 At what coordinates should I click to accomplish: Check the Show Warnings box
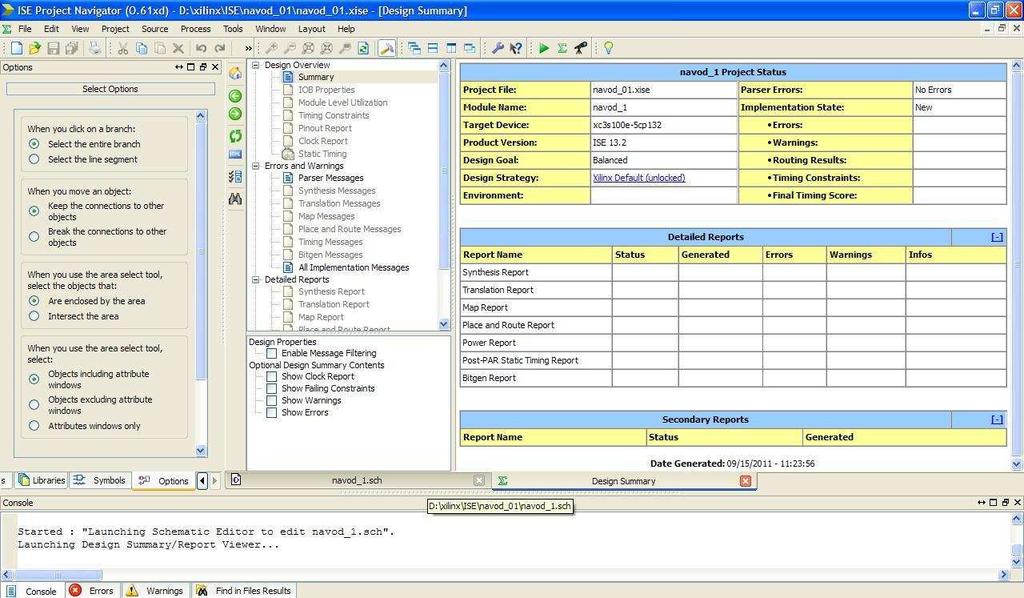(x=272, y=401)
